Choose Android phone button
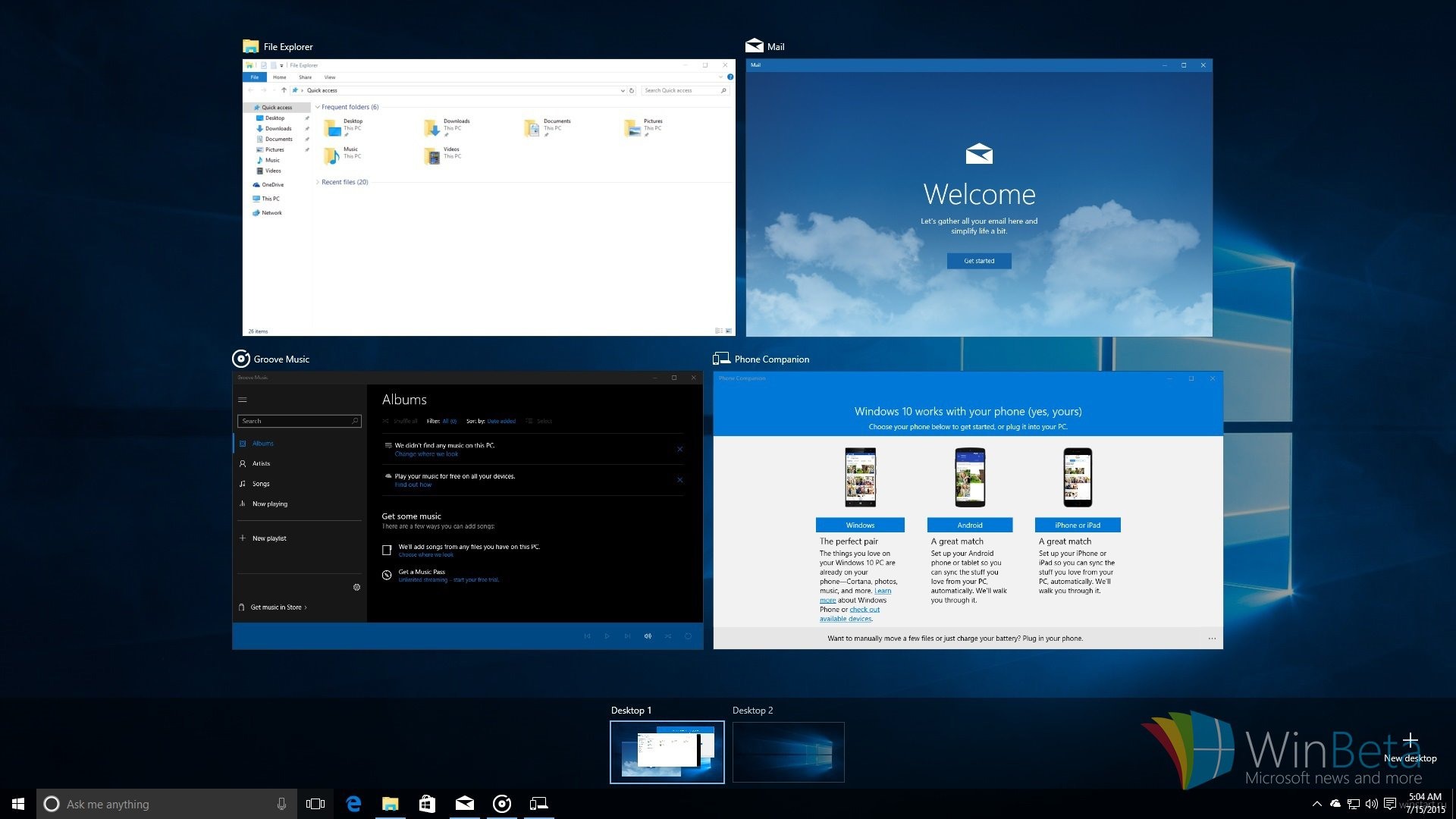Viewport: 1456px width, 819px height. click(969, 525)
